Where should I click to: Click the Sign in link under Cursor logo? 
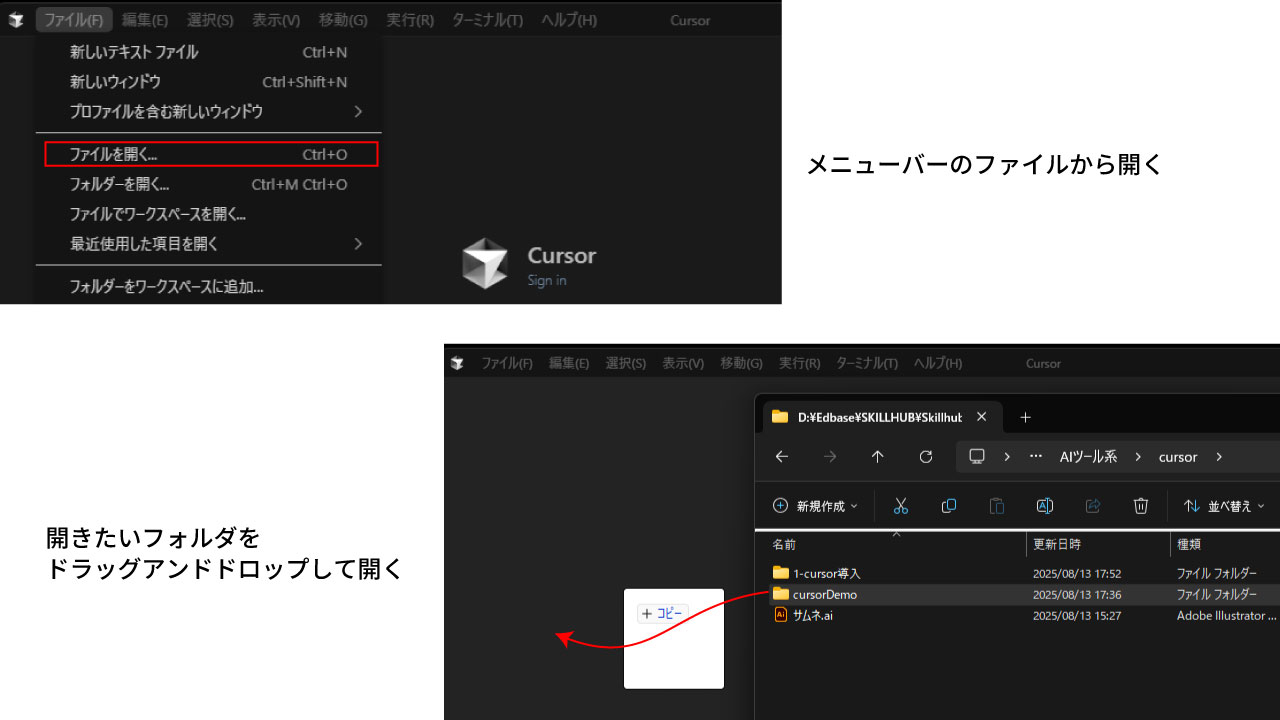(547, 280)
